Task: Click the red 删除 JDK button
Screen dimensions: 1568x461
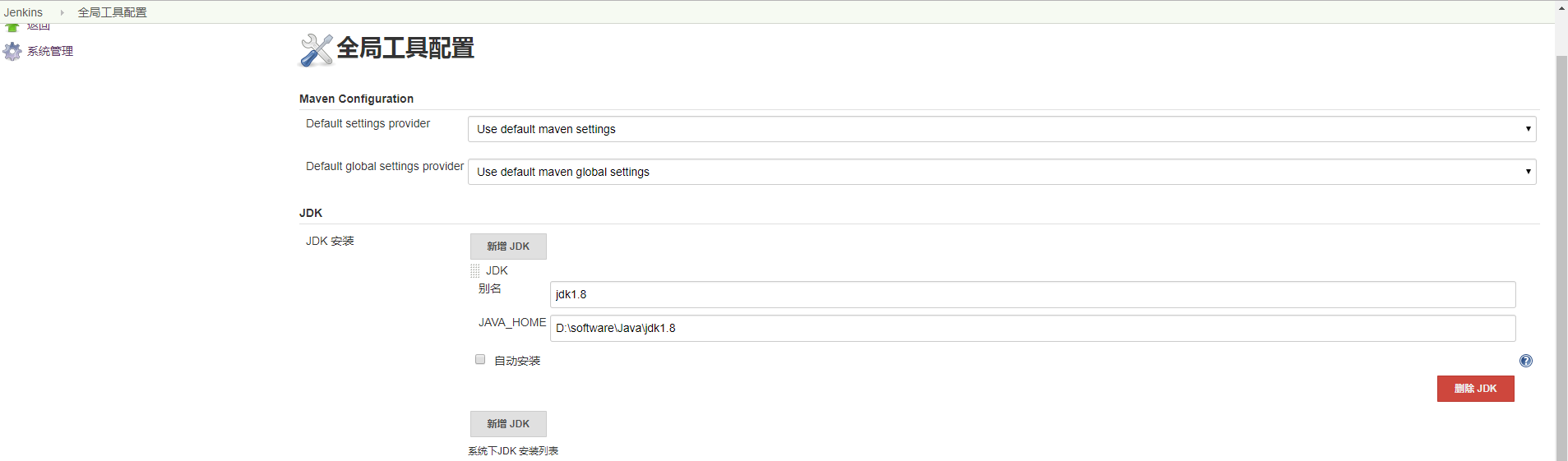Action: pos(1475,389)
